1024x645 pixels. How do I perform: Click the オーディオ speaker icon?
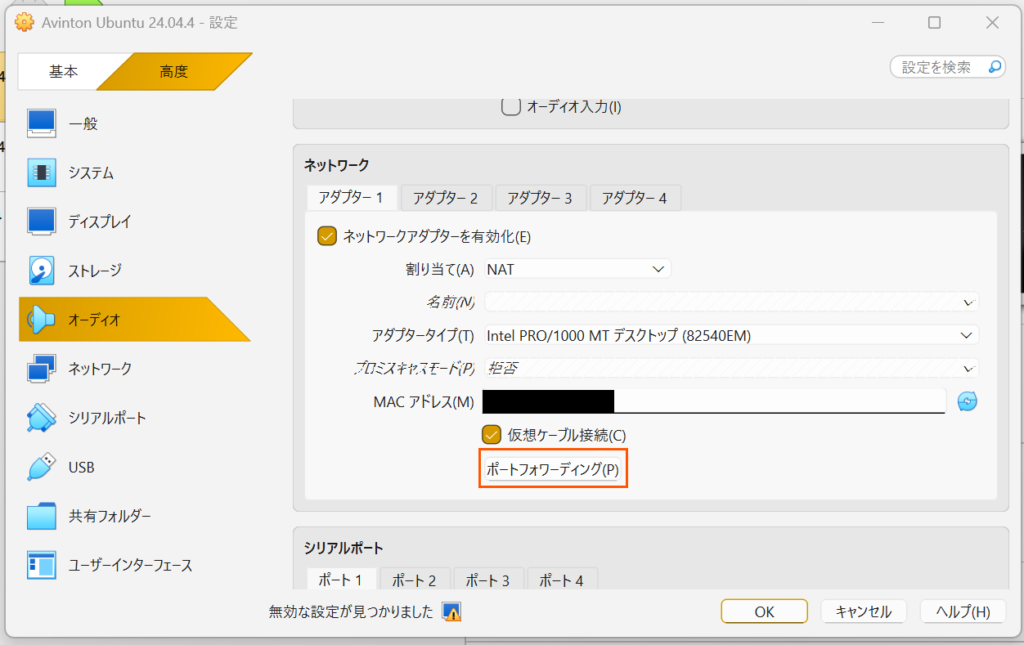[41, 319]
